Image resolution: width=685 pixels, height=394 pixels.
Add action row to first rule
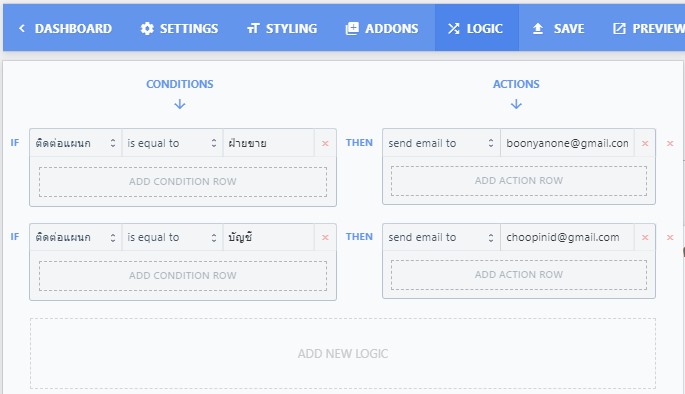(x=519, y=180)
